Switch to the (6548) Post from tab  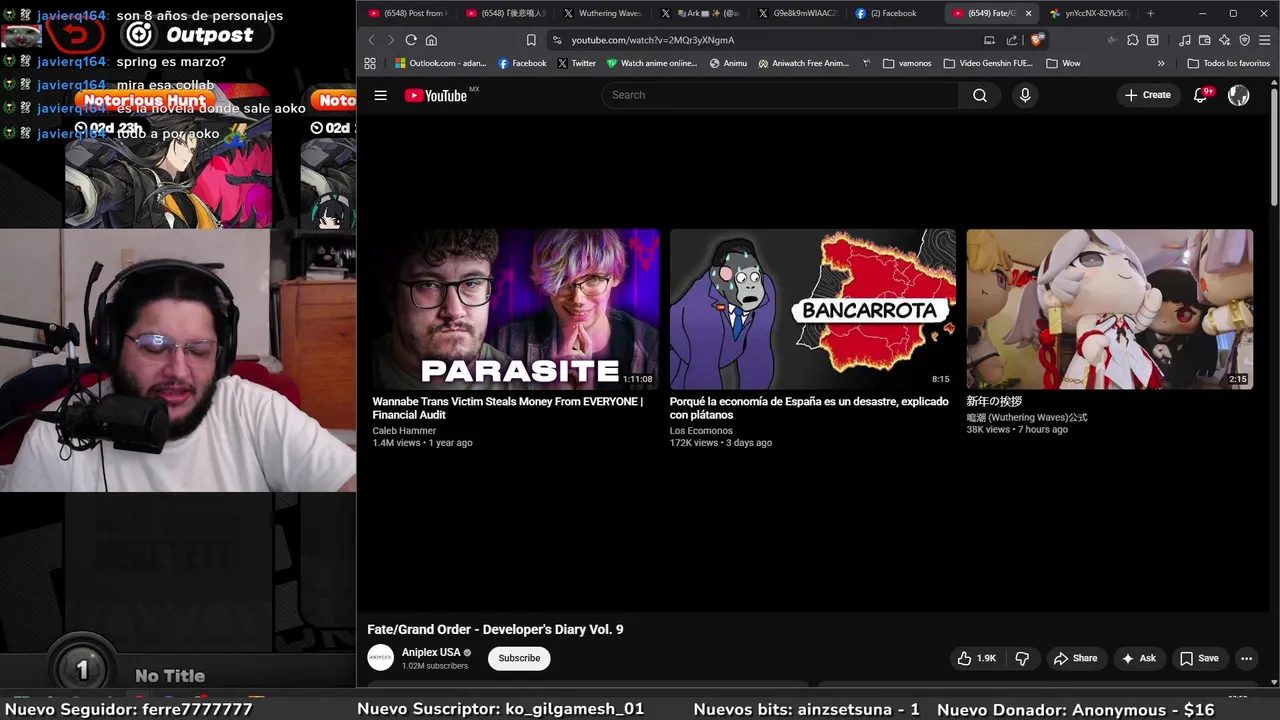pyautogui.click(x=407, y=13)
